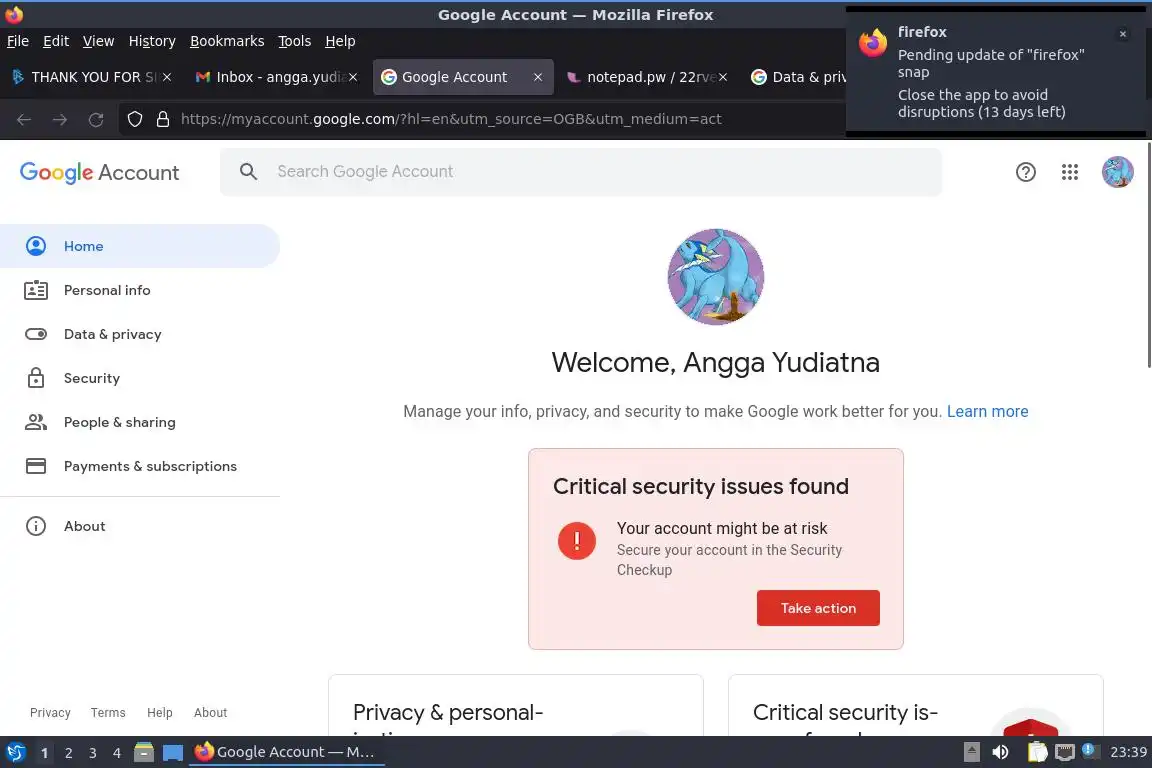Click the Google Account taskbar window button
1152x768 pixels.
pyautogui.click(x=287, y=753)
